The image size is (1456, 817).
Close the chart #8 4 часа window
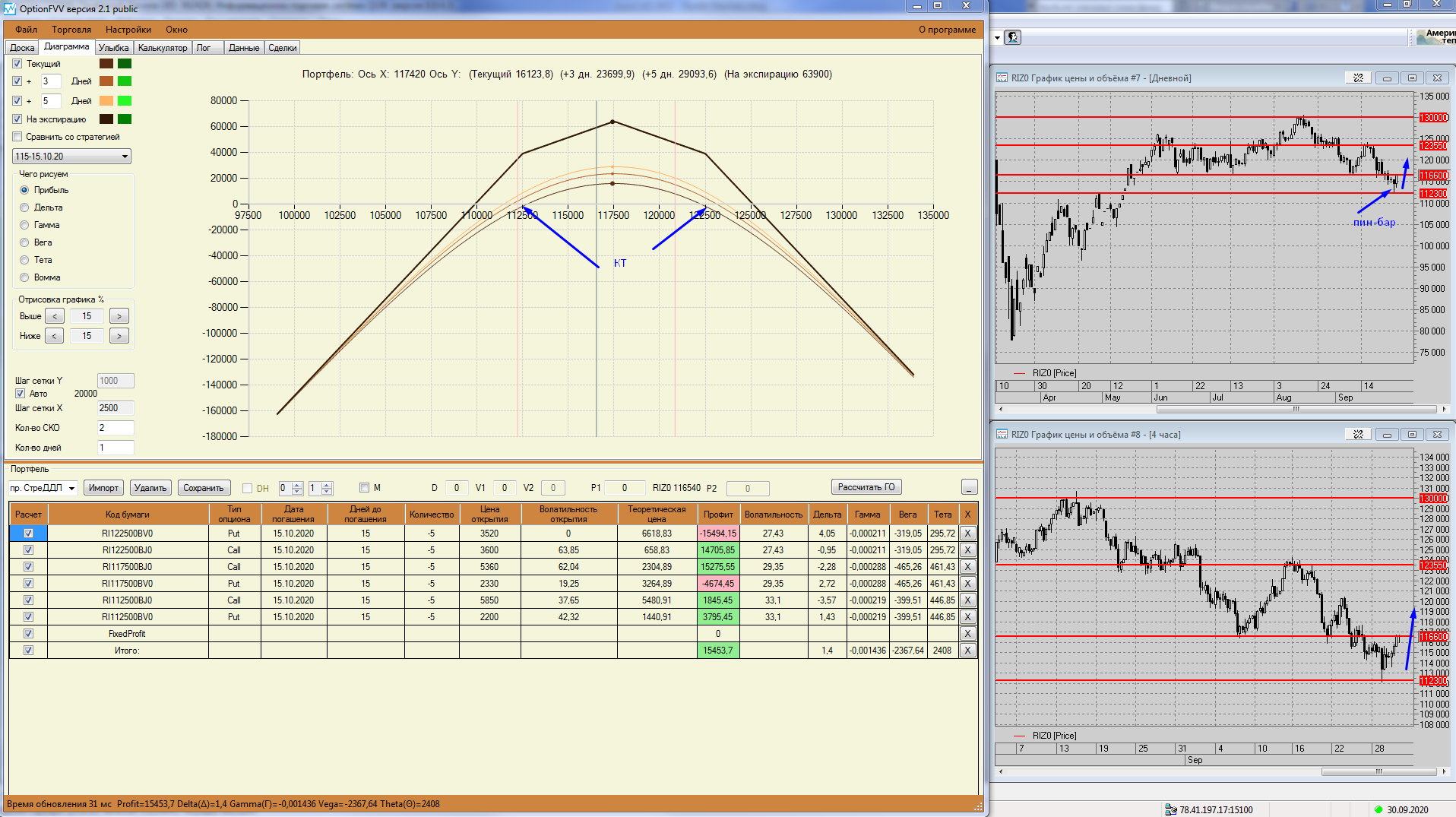click(1437, 434)
